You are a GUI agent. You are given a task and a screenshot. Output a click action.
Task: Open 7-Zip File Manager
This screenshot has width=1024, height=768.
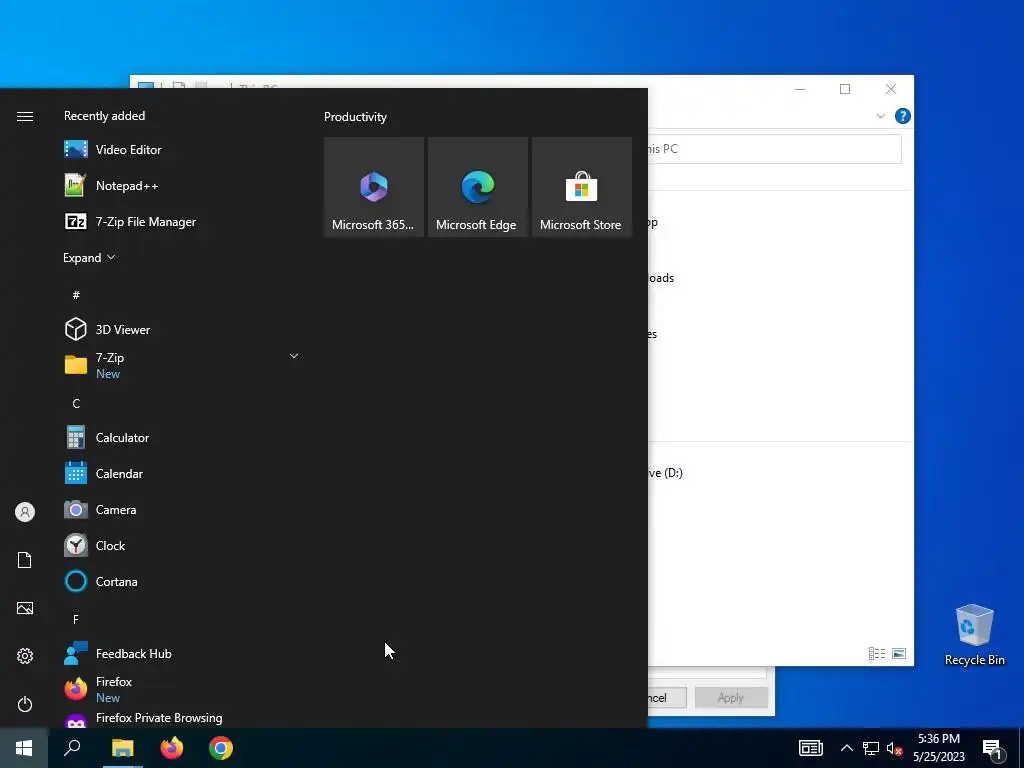pyautogui.click(x=182, y=221)
